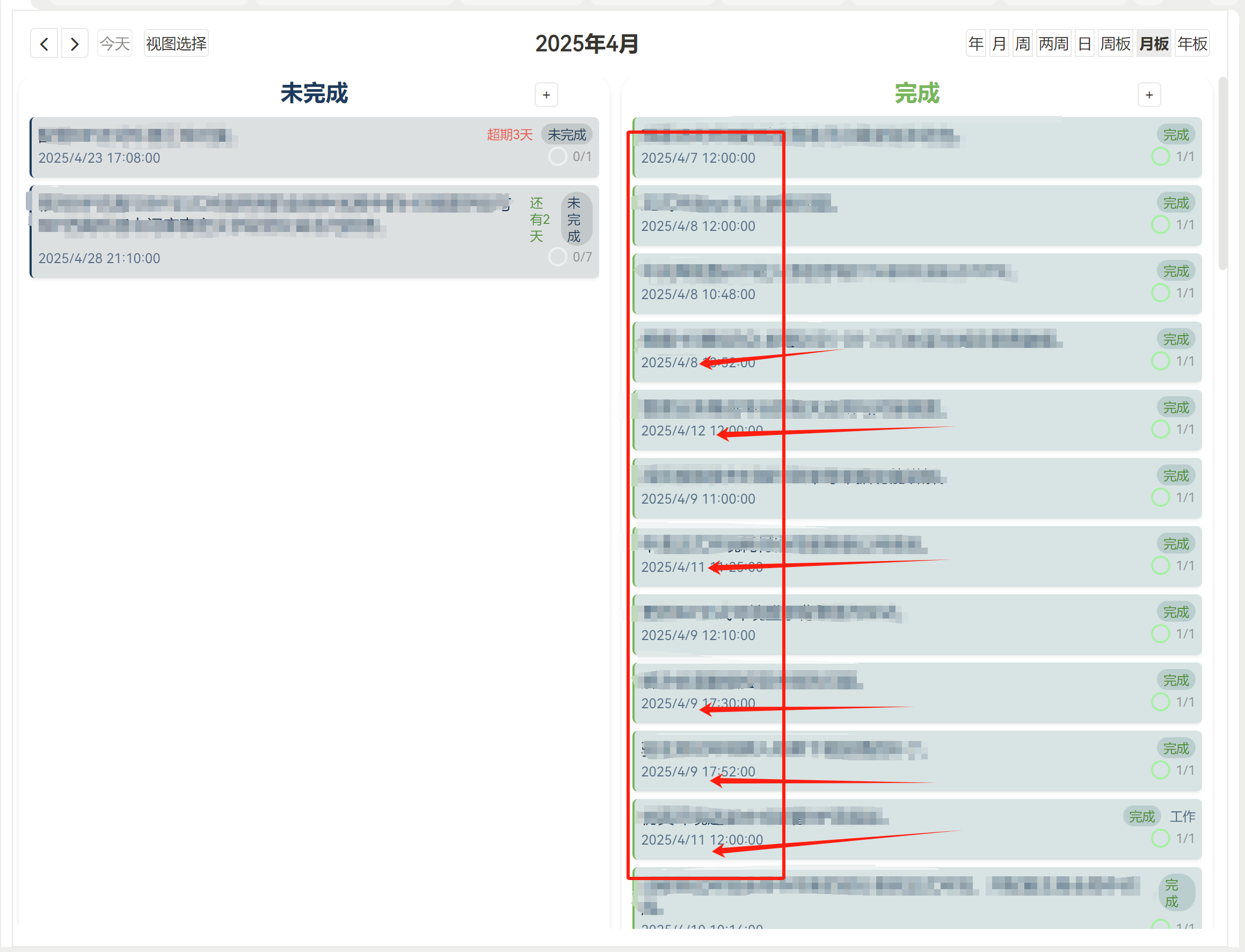Screen dimensions: 1245x952
Task: Toggle completion circle of 2025/4/7 12:00 task
Action: point(1160,156)
